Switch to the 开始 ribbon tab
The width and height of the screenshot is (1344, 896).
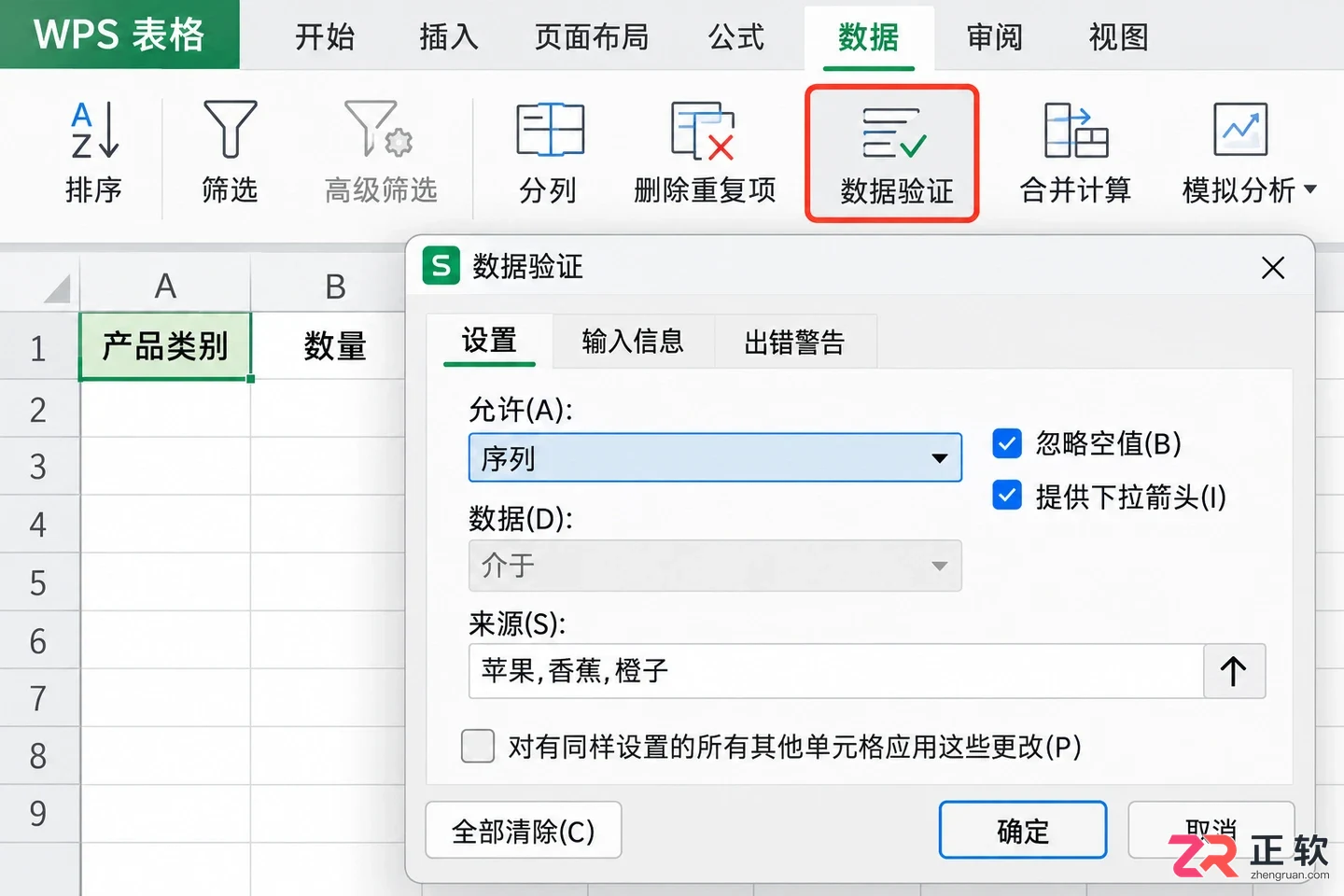[x=325, y=37]
